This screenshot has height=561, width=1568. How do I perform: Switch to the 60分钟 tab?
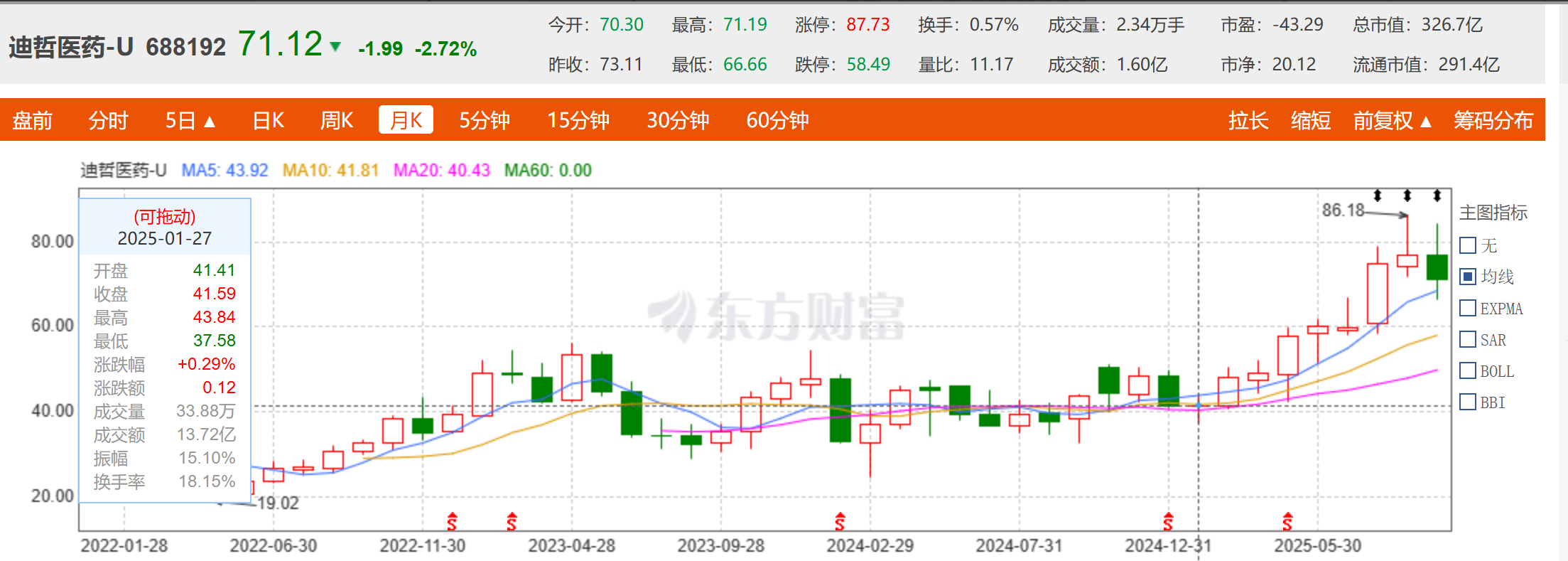tap(777, 120)
